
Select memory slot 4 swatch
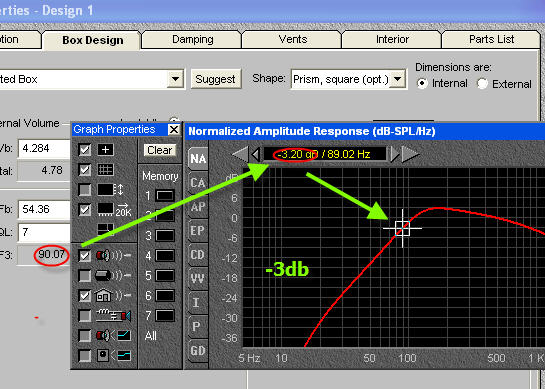pos(165,256)
